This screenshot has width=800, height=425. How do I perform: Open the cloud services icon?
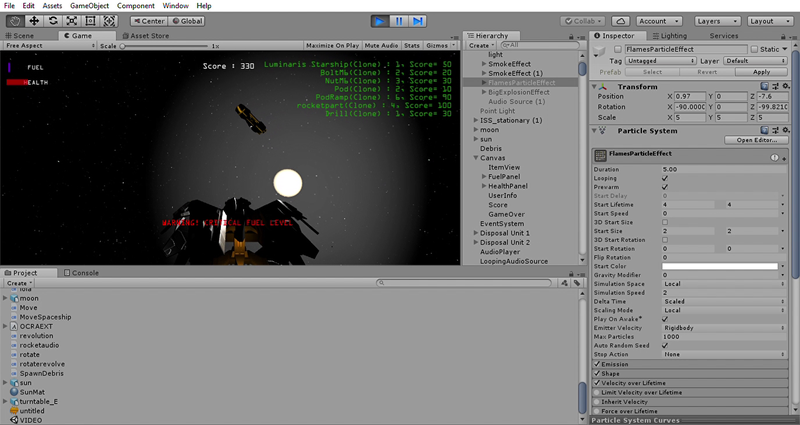[619, 20]
